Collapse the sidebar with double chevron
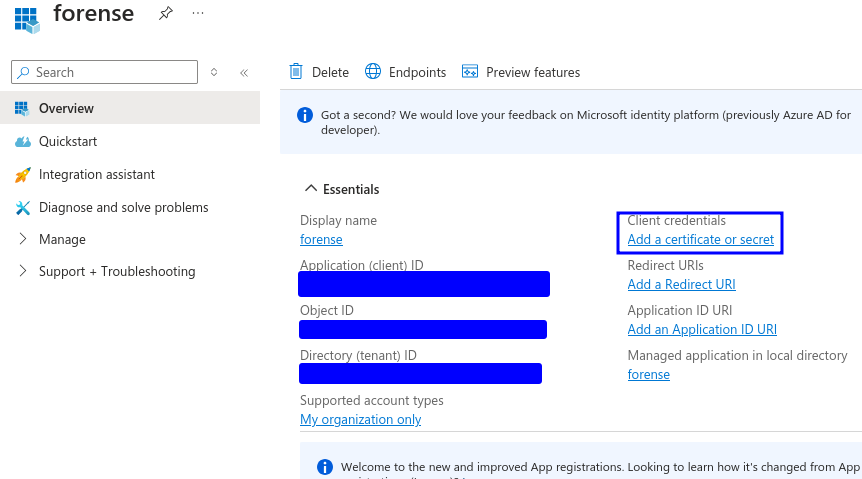Screen dimensions: 862x479 coord(244,73)
